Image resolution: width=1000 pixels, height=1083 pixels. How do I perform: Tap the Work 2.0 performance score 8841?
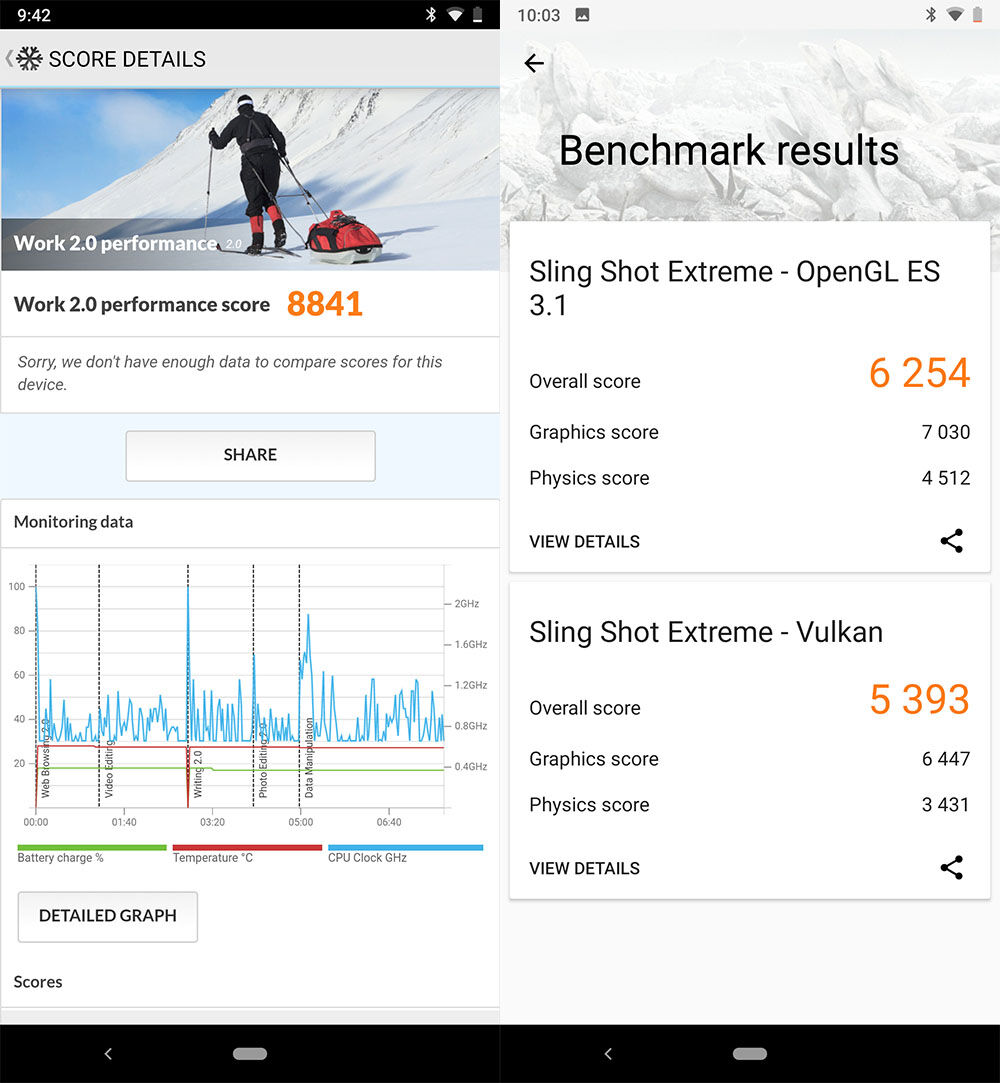pos(324,304)
